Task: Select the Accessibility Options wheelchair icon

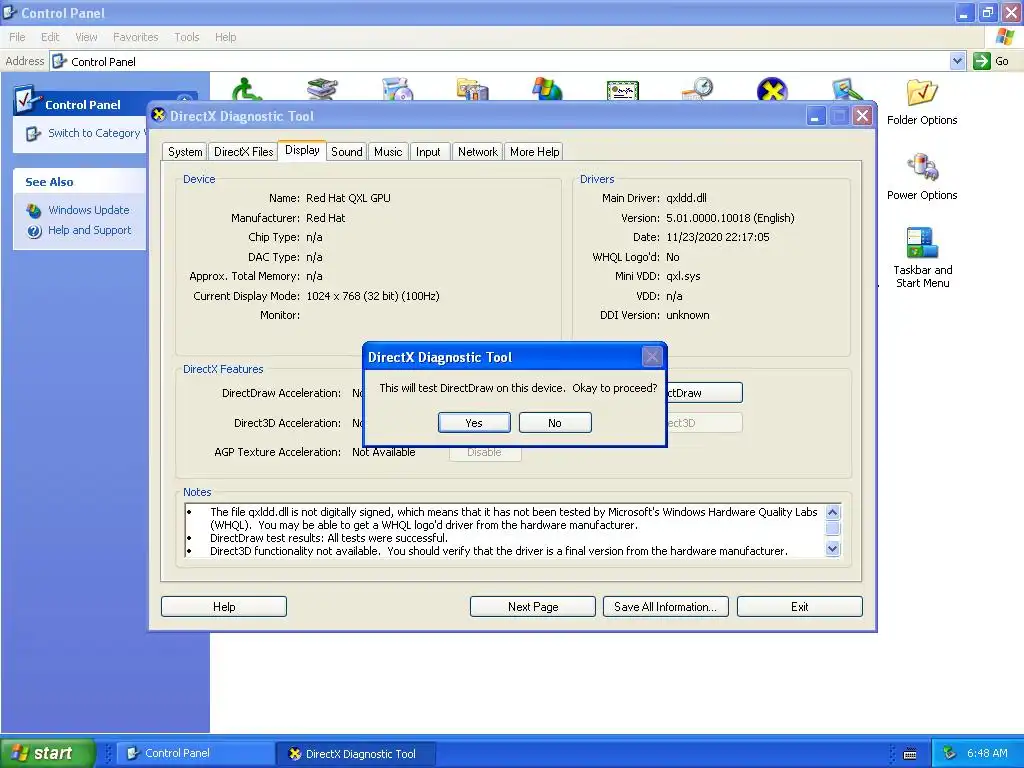Action: click(x=247, y=89)
